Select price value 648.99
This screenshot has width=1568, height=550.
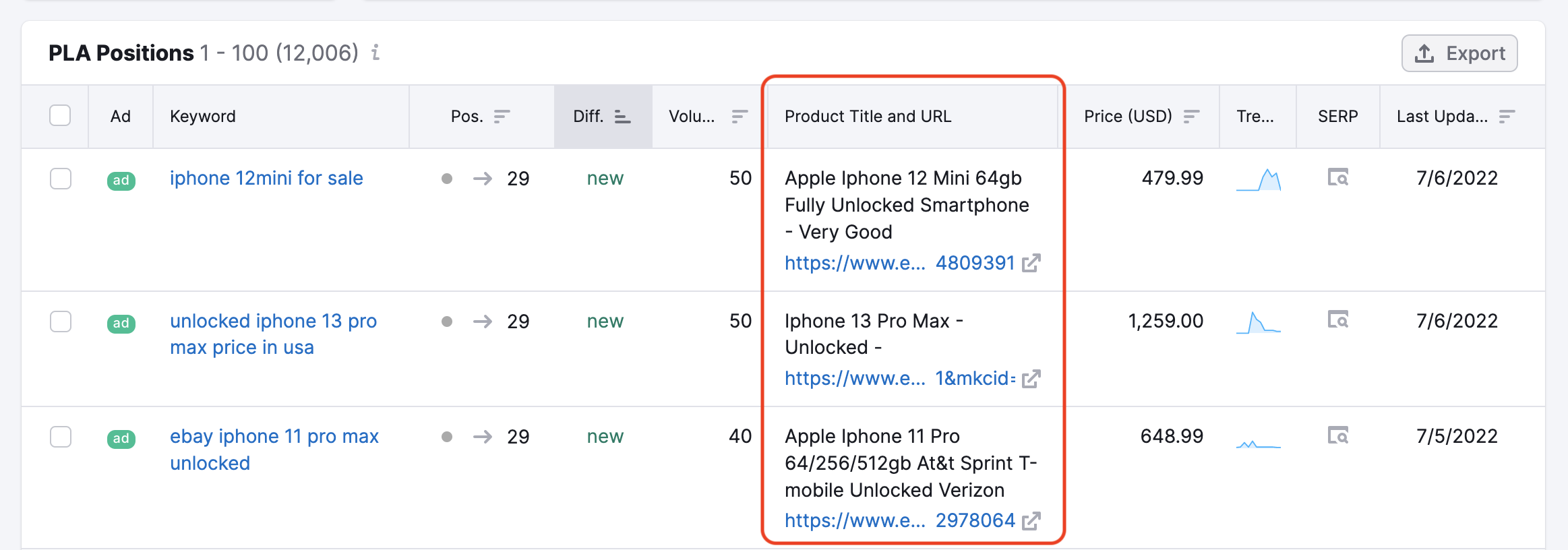click(x=1172, y=436)
